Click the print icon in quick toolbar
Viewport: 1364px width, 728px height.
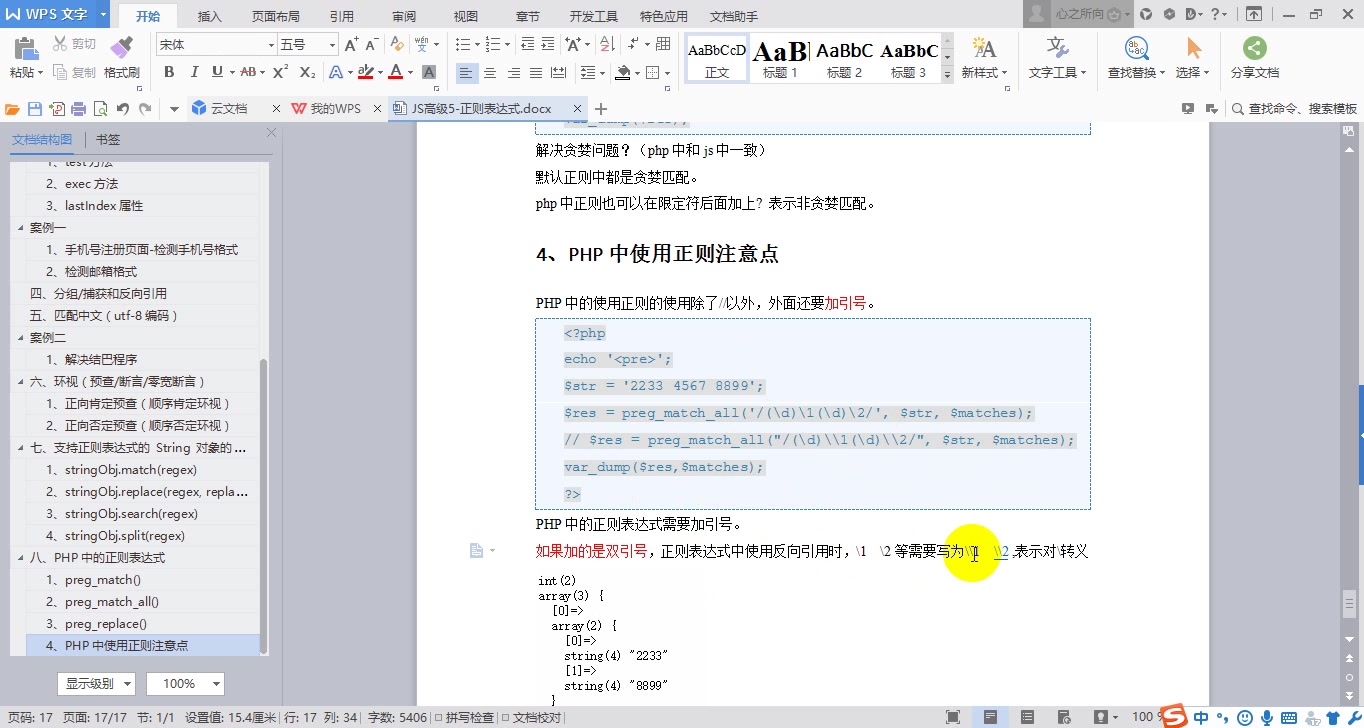(x=79, y=108)
